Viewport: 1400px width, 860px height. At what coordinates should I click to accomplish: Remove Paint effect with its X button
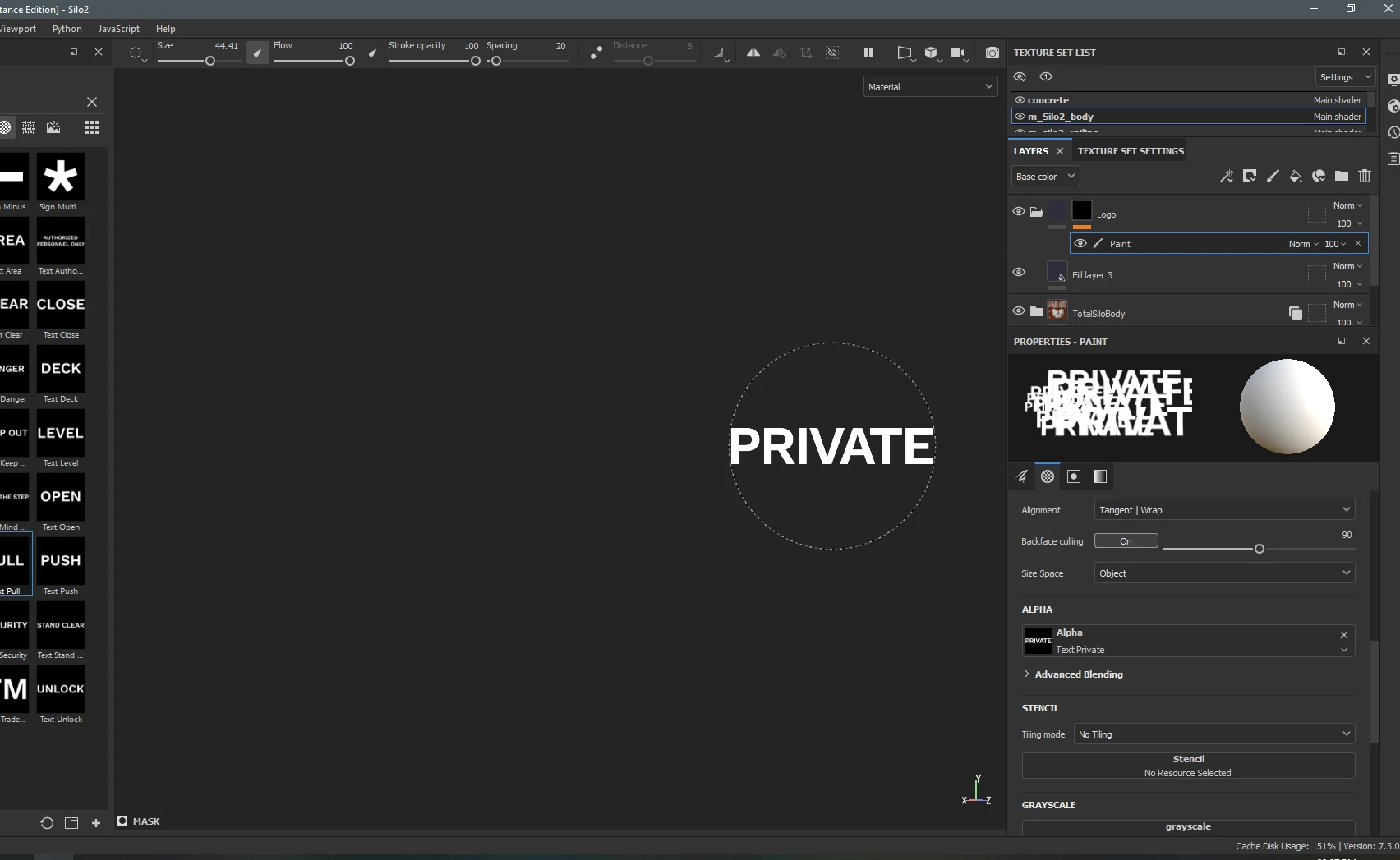click(x=1358, y=243)
